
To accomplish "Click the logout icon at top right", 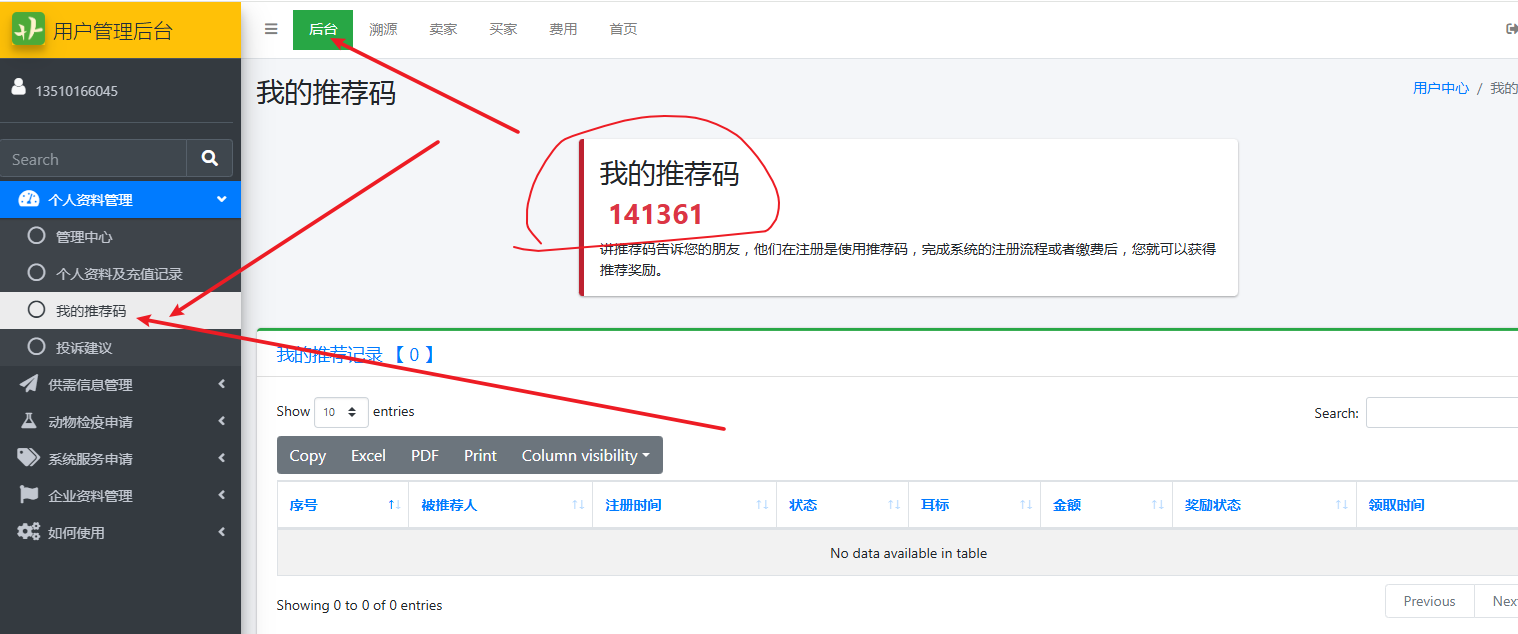I will pos(1511,29).
